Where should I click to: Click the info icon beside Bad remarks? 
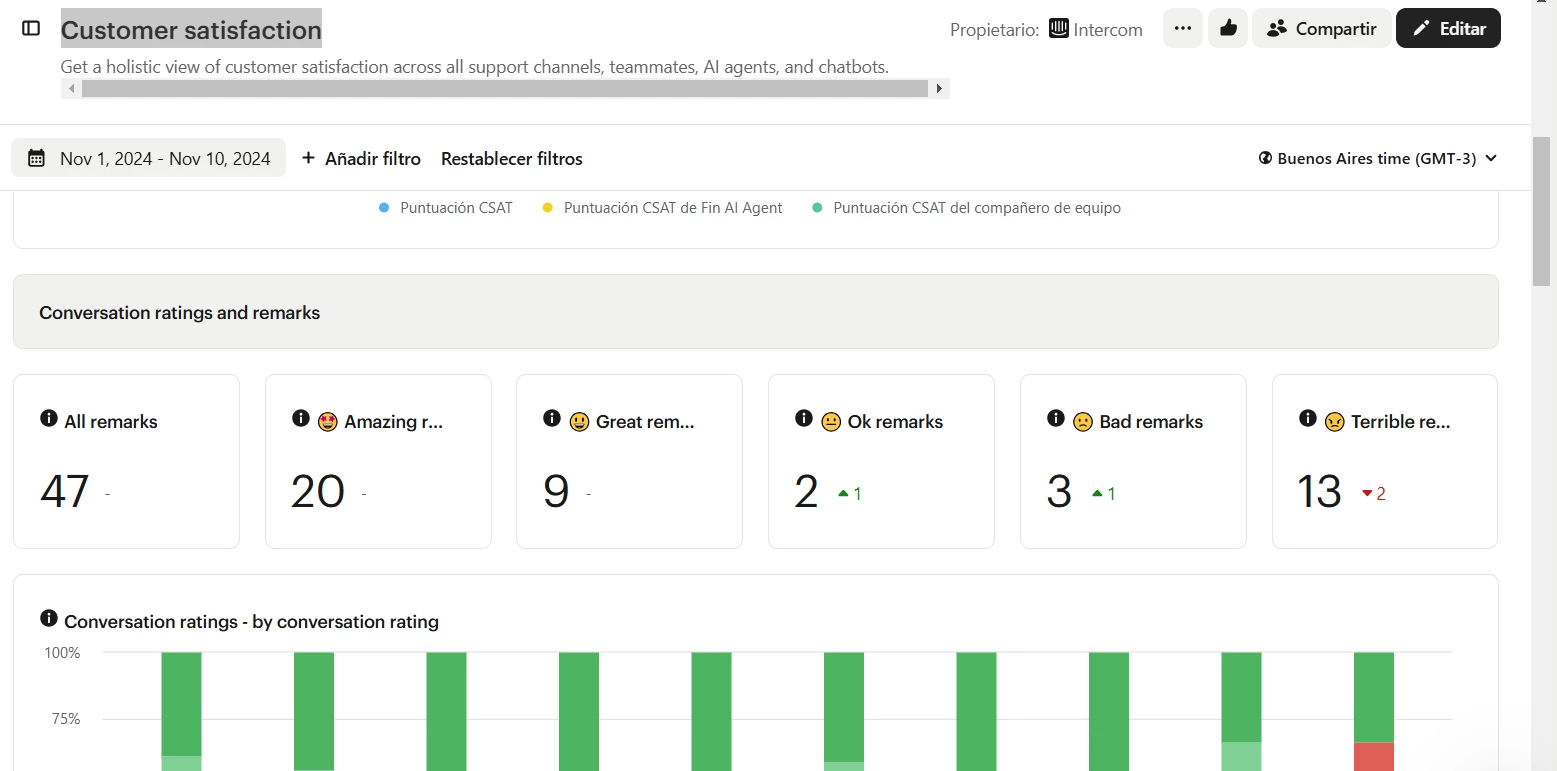click(1056, 419)
